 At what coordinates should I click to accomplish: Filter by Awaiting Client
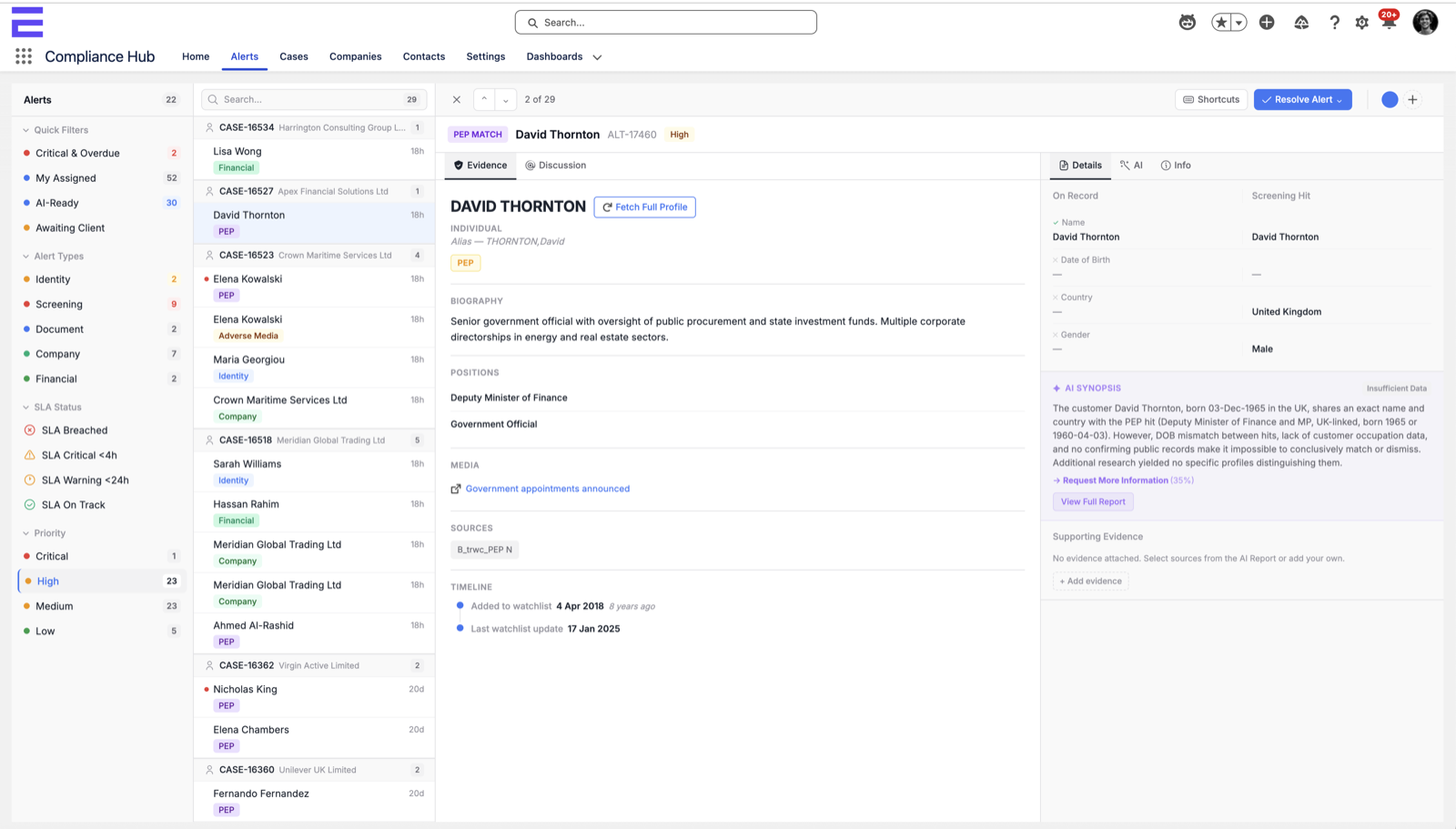102,228
